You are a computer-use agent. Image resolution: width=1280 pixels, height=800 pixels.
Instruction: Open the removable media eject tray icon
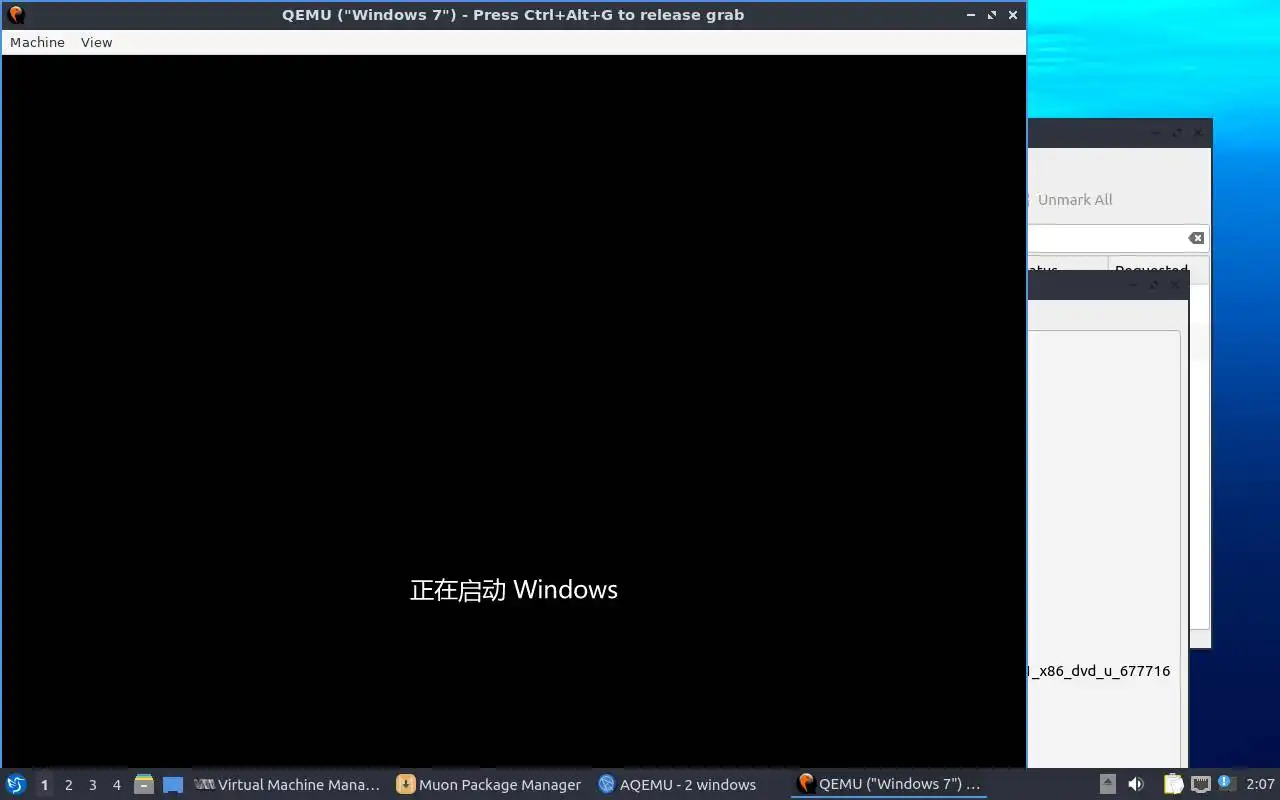[1108, 784]
